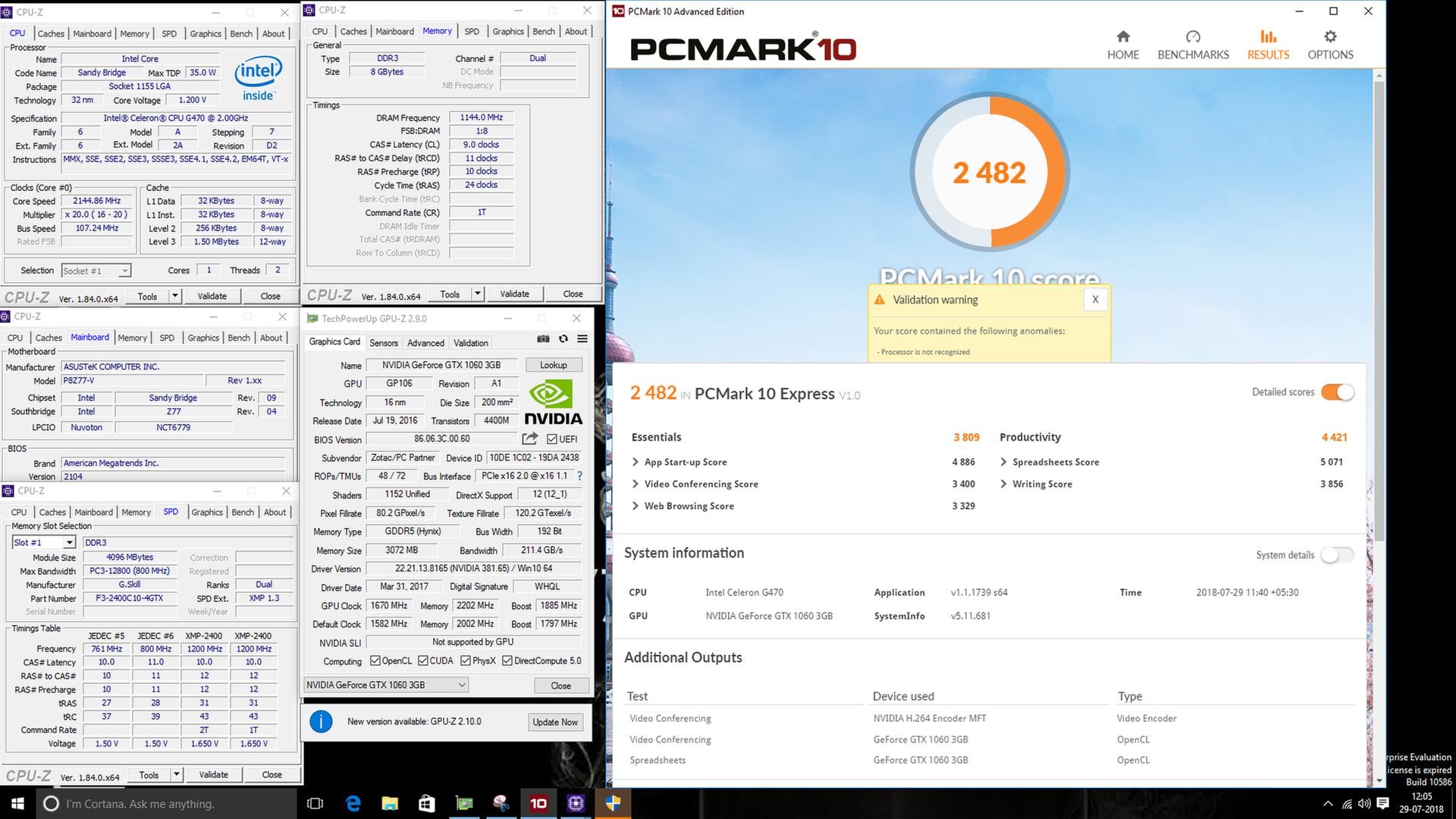The image size is (1456, 819).
Task: Open Benchmarks gauge icon in PCMark
Action: (1193, 36)
